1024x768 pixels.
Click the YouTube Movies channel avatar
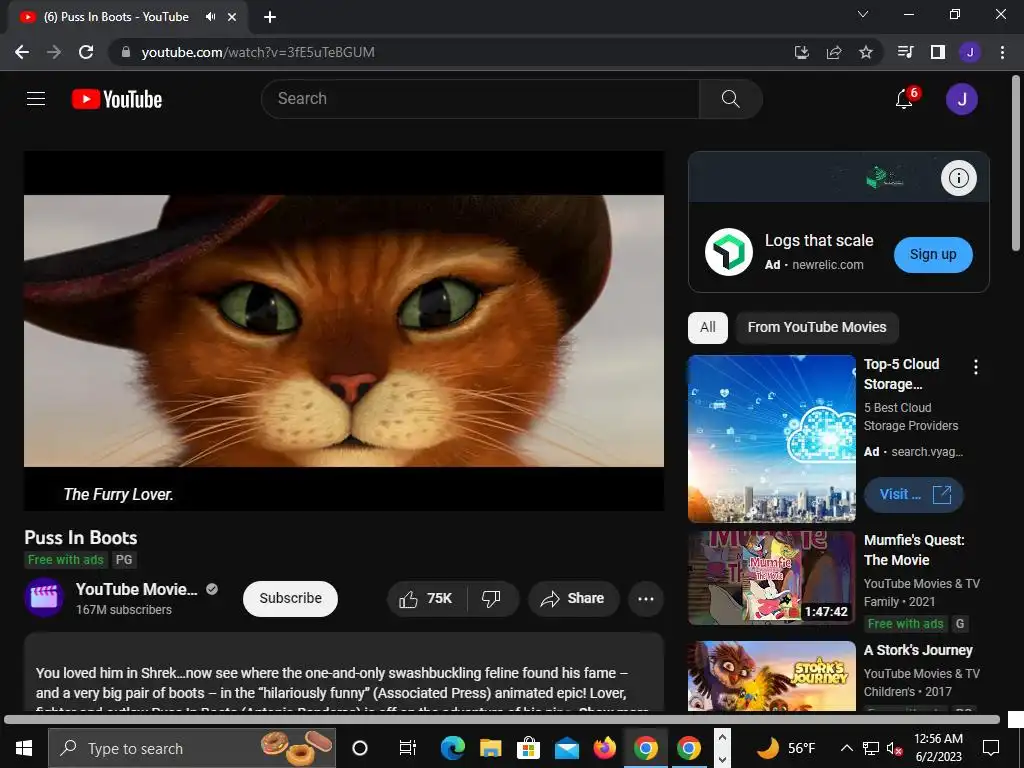44,598
